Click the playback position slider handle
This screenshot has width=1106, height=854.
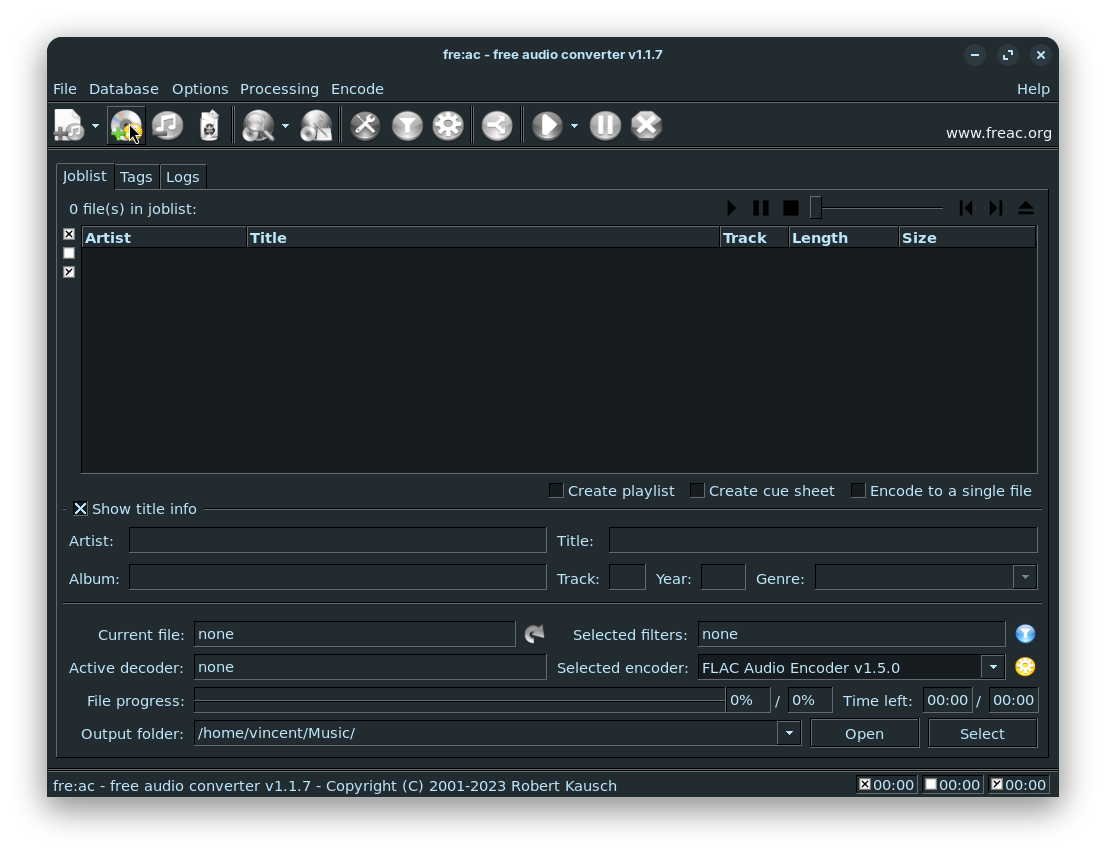tap(816, 208)
